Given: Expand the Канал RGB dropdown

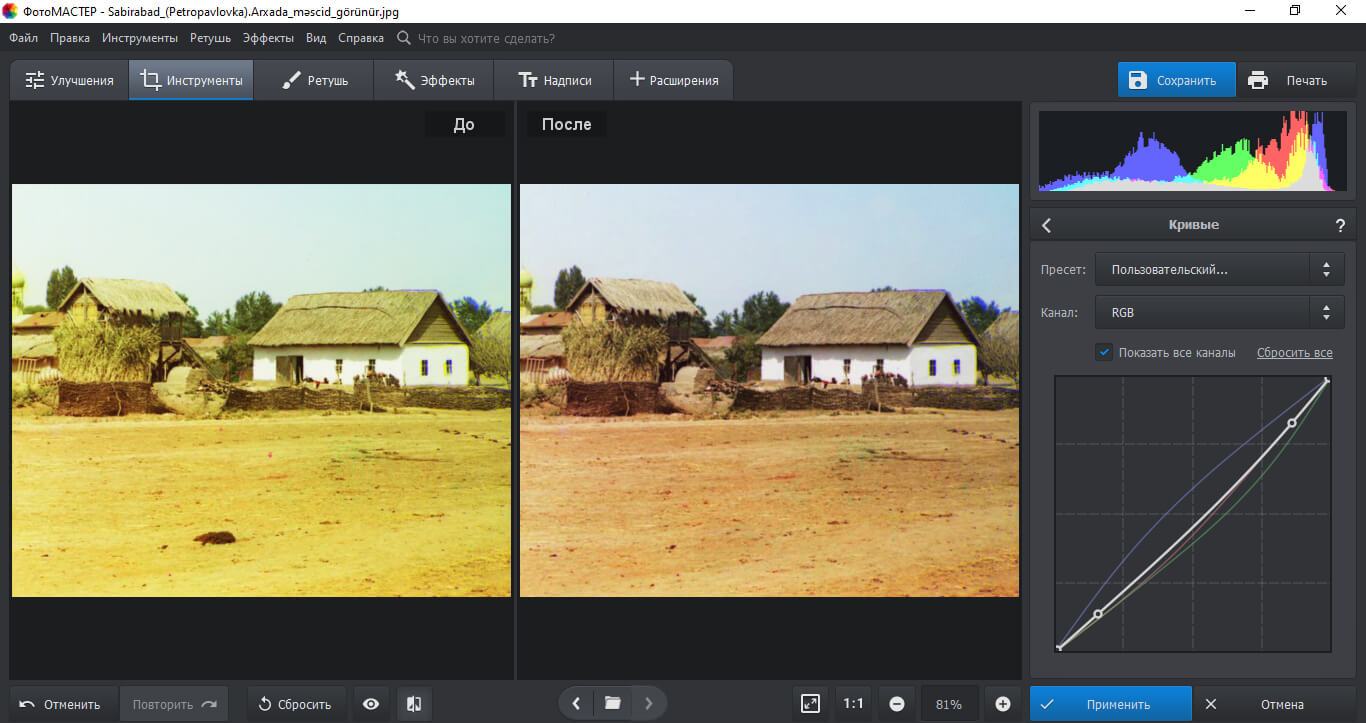Looking at the screenshot, I should click(x=1219, y=312).
